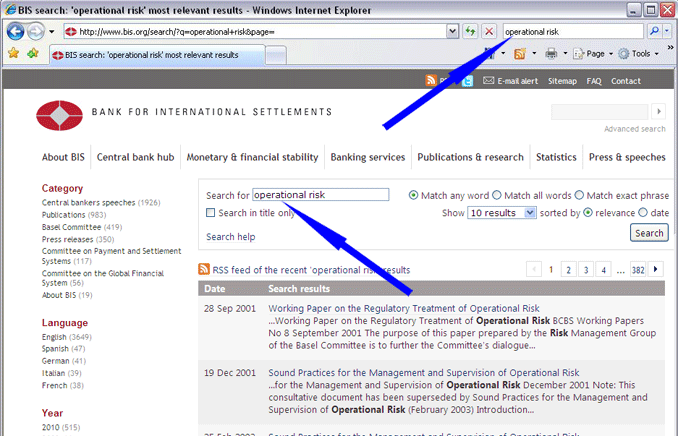Viewport: 678px width, 436px height.
Task: Enable the Search in title only checkbox
Action: [x=211, y=213]
